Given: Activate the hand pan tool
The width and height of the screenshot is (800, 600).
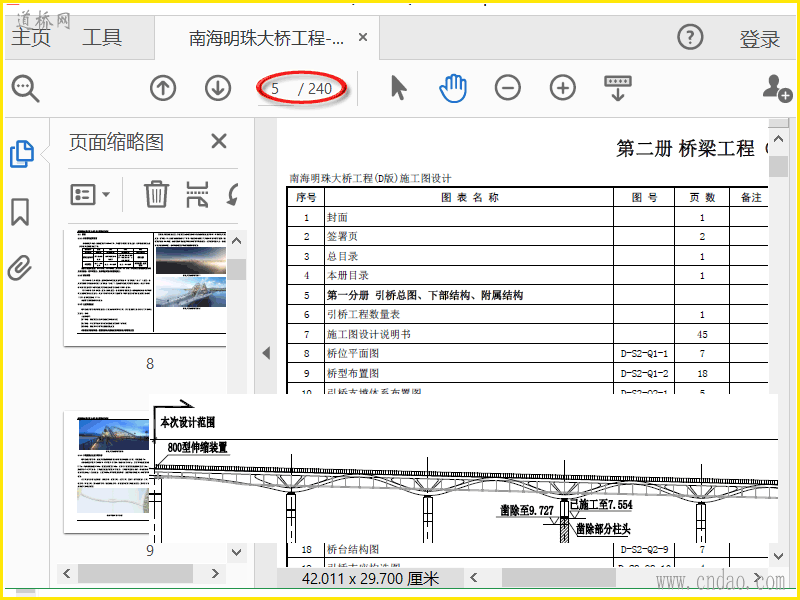Looking at the screenshot, I should [x=453, y=88].
